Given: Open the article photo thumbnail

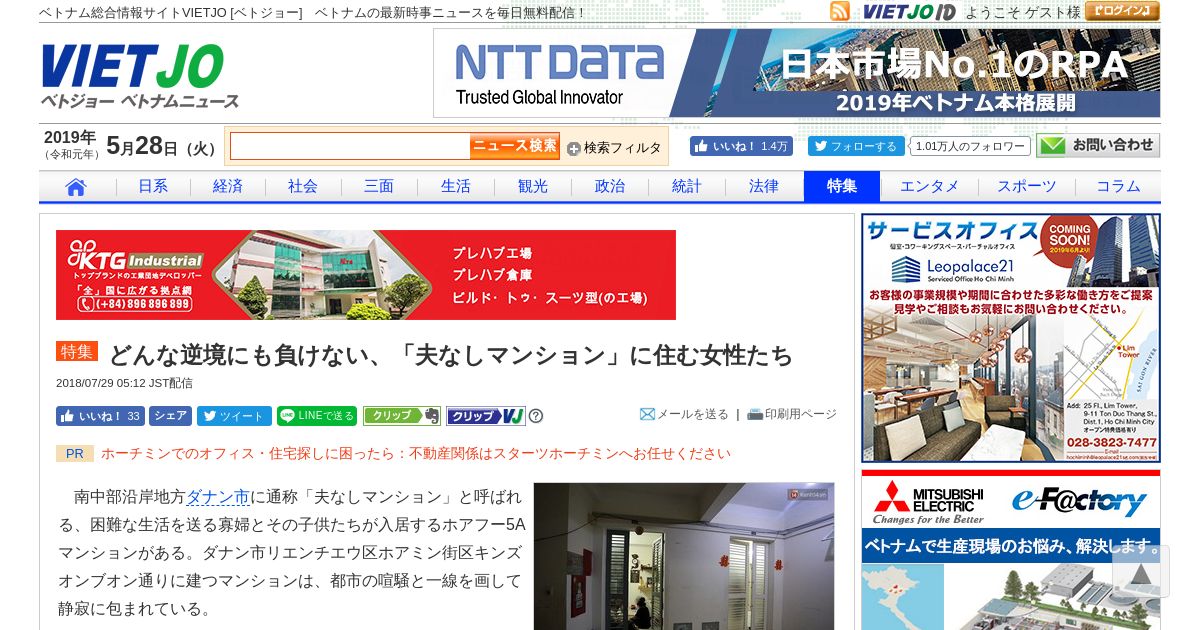Looking at the screenshot, I should coord(684,556).
